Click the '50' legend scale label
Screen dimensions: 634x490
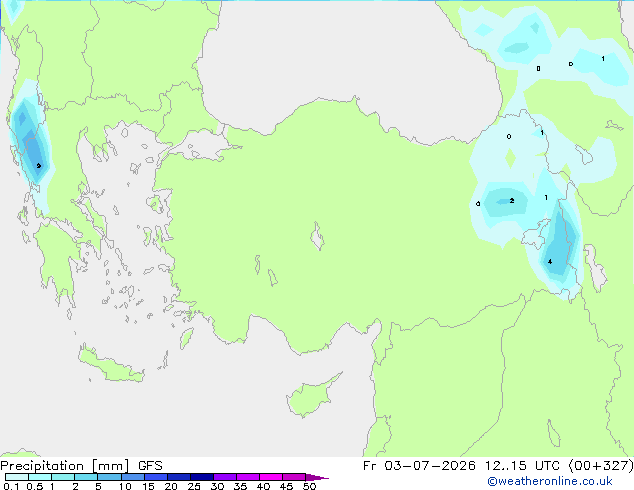point(309,486)
